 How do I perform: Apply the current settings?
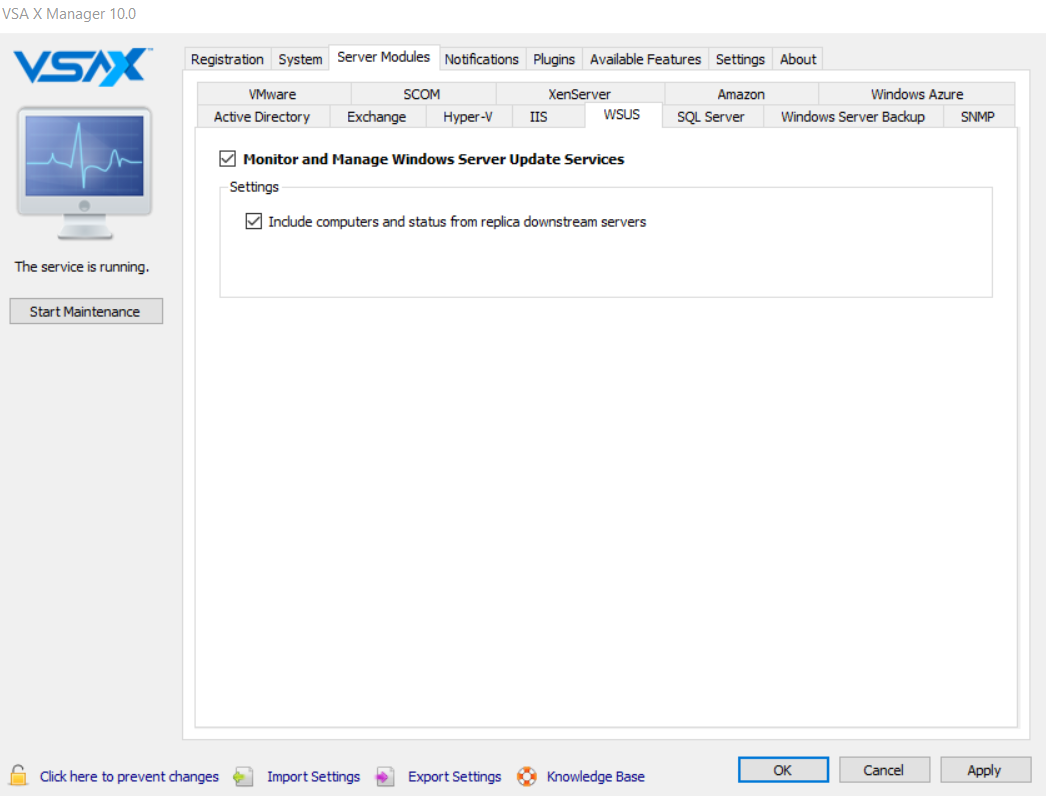coord(985,770)
